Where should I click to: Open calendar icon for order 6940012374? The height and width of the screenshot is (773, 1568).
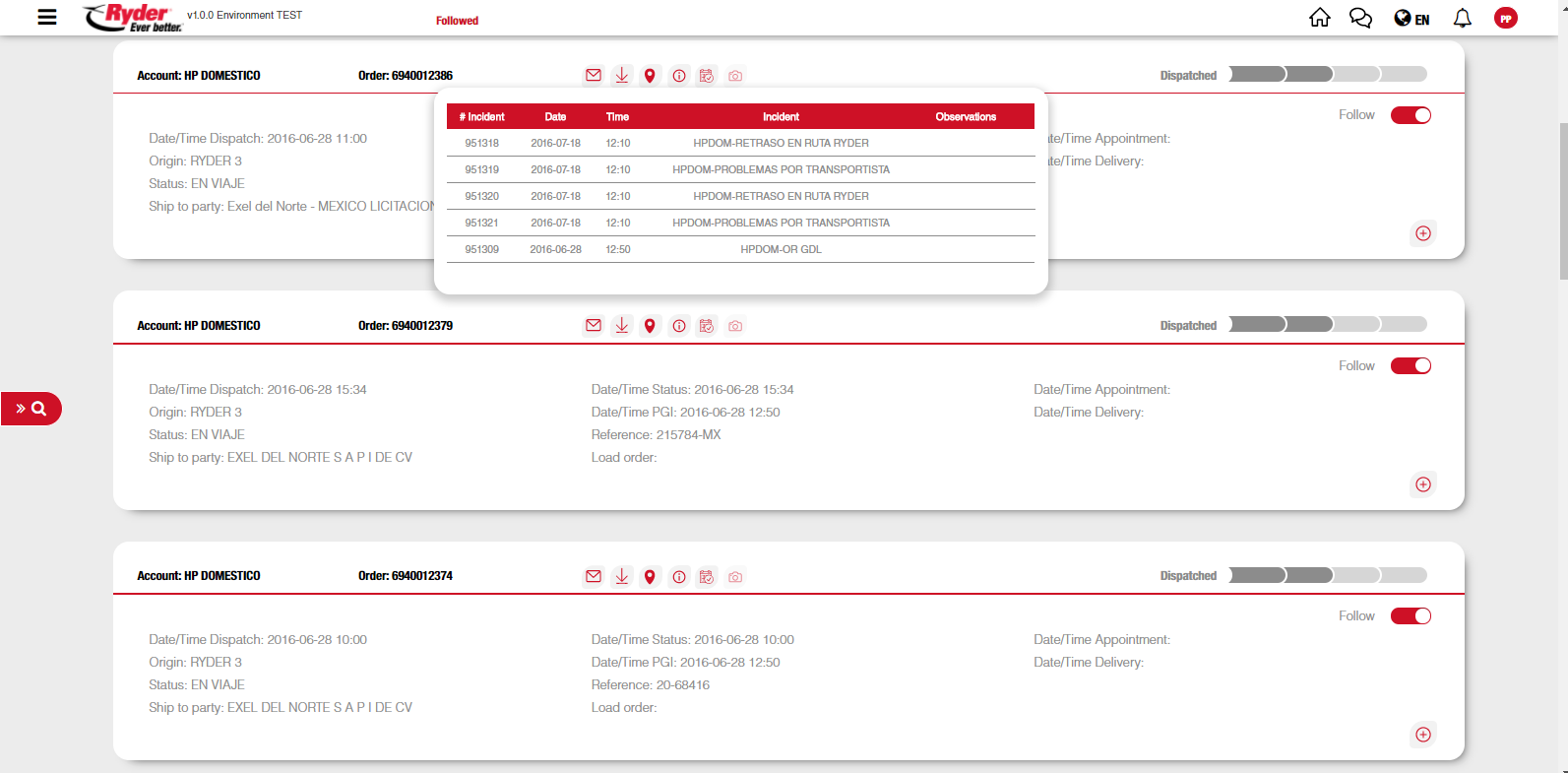click(707, 577)
